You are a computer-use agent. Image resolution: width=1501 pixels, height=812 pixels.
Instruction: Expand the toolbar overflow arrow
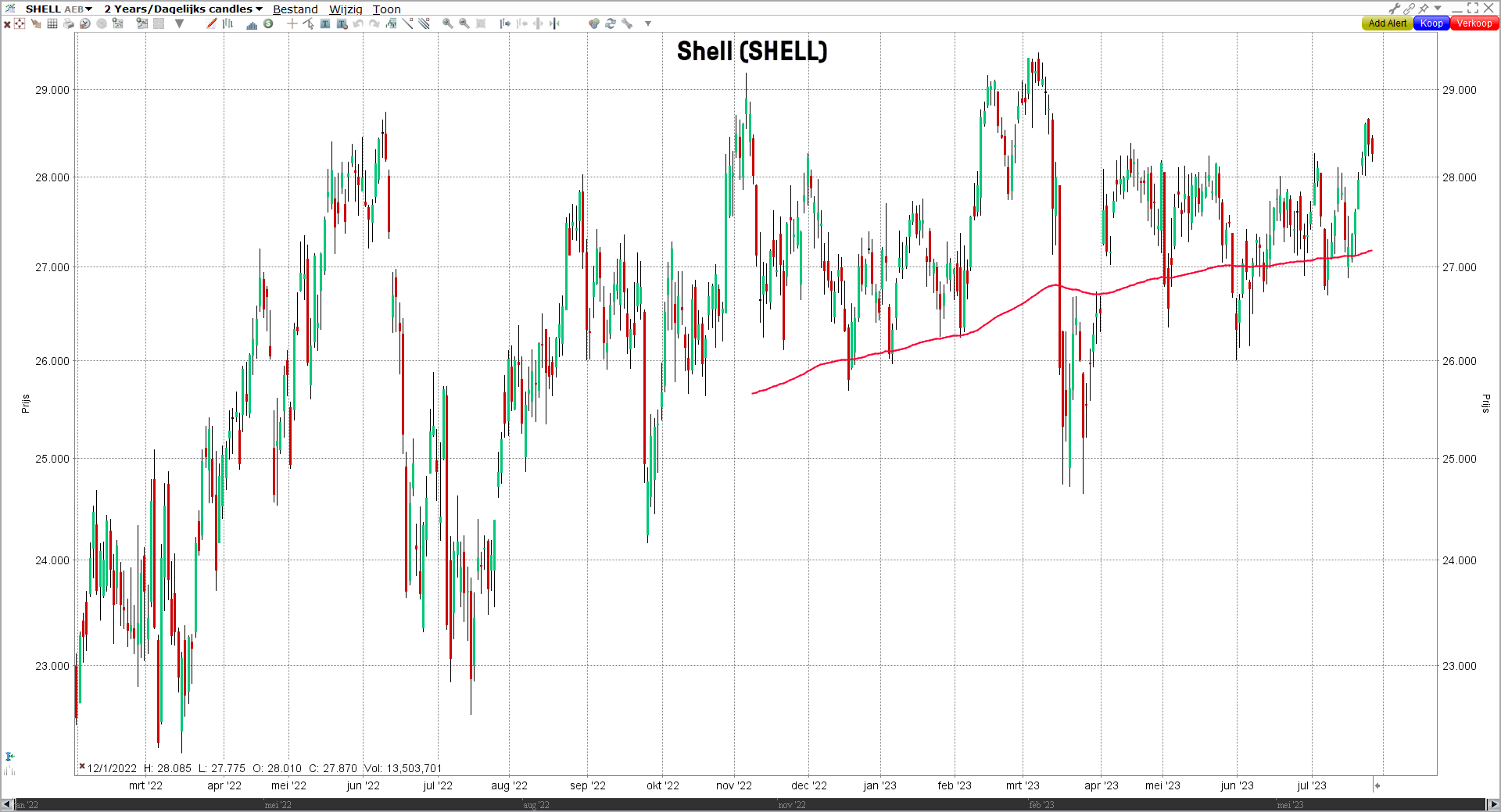pyautogui.click(x=648, y=23)
